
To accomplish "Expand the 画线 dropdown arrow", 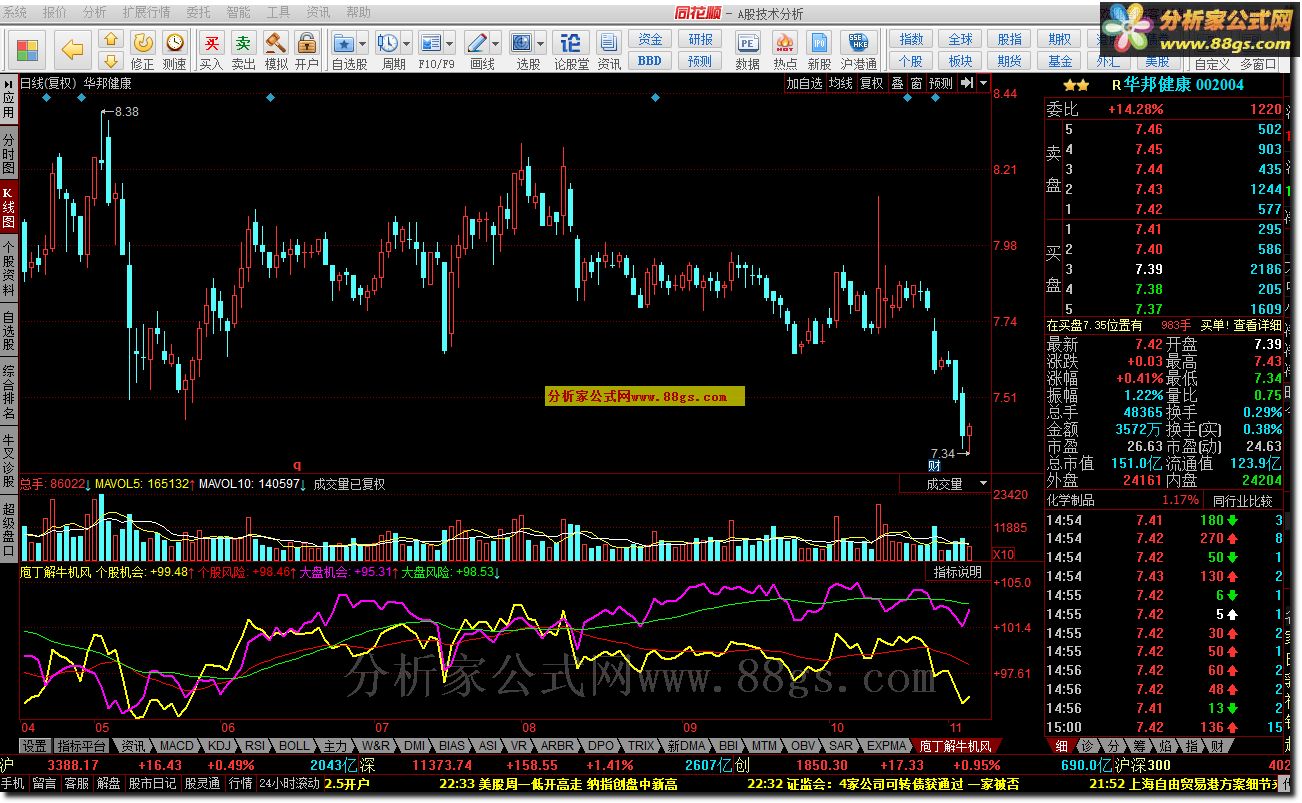I will (497, 43).
